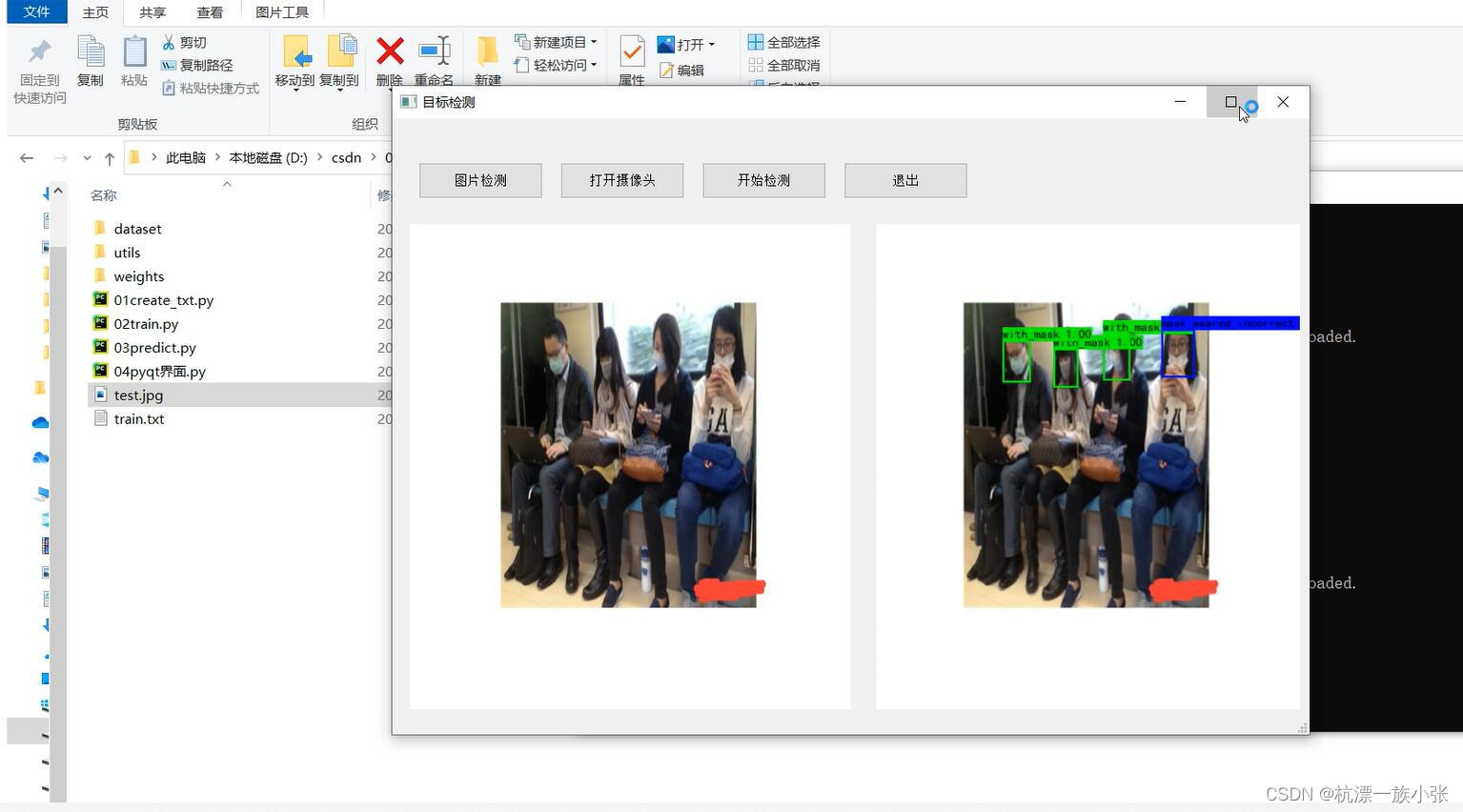
Task: Click the 图片检测 button
Action: [480, 180]
